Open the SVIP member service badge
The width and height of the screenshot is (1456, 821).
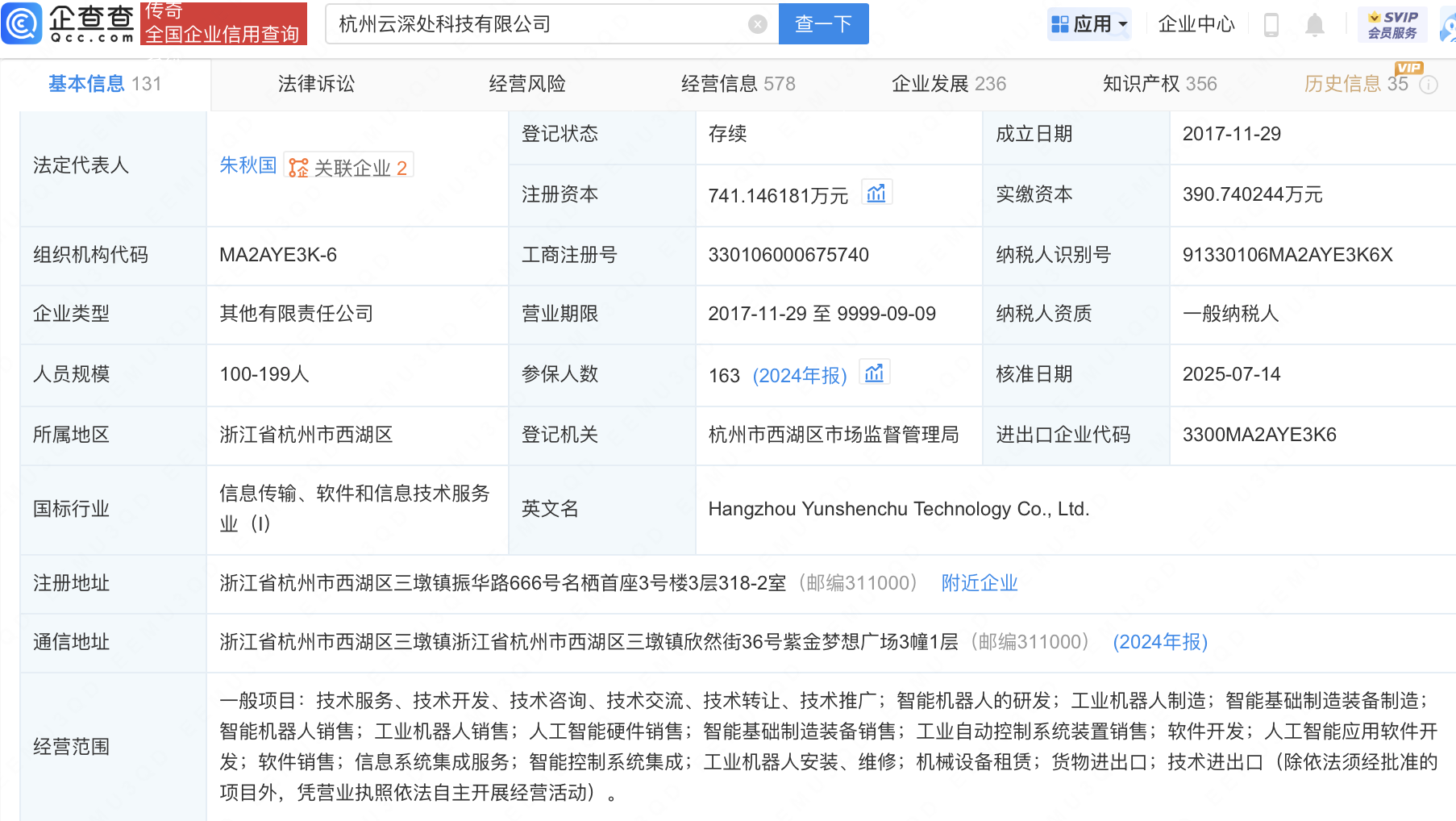tap(1392, 24)
